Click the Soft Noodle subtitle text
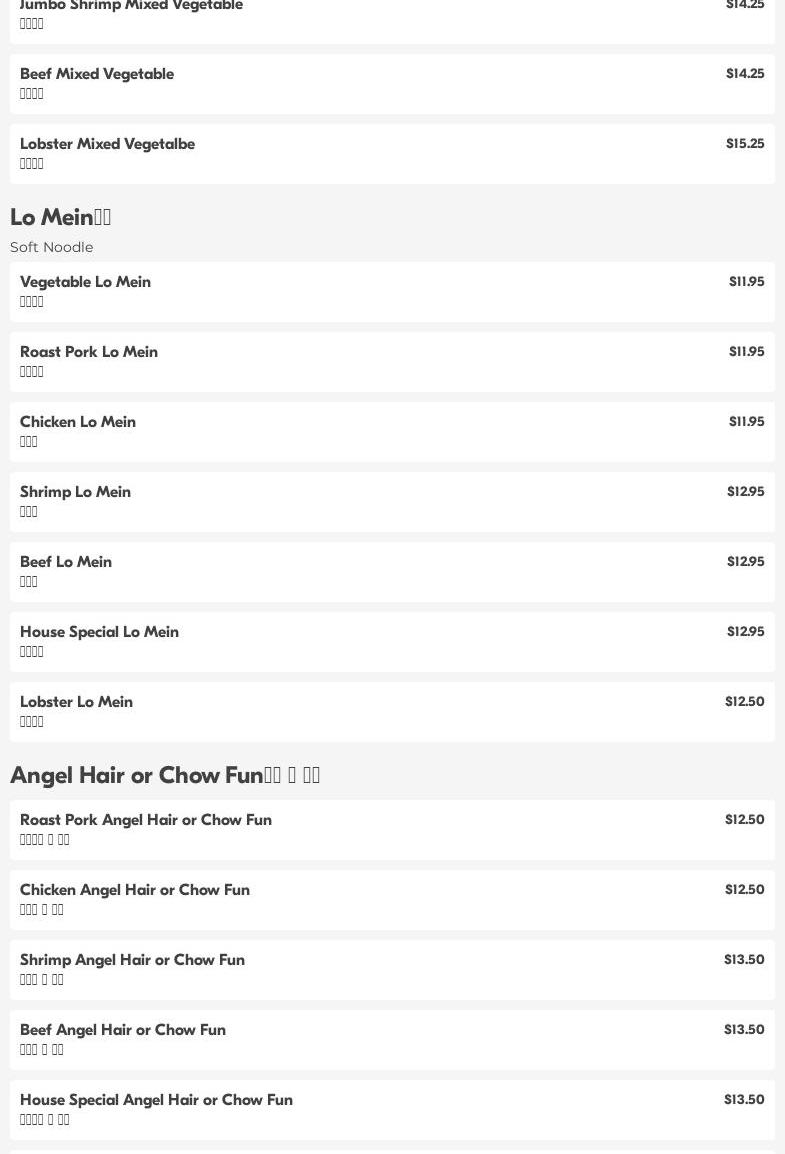The image size is (785, 1154). (x=51, y=247)
